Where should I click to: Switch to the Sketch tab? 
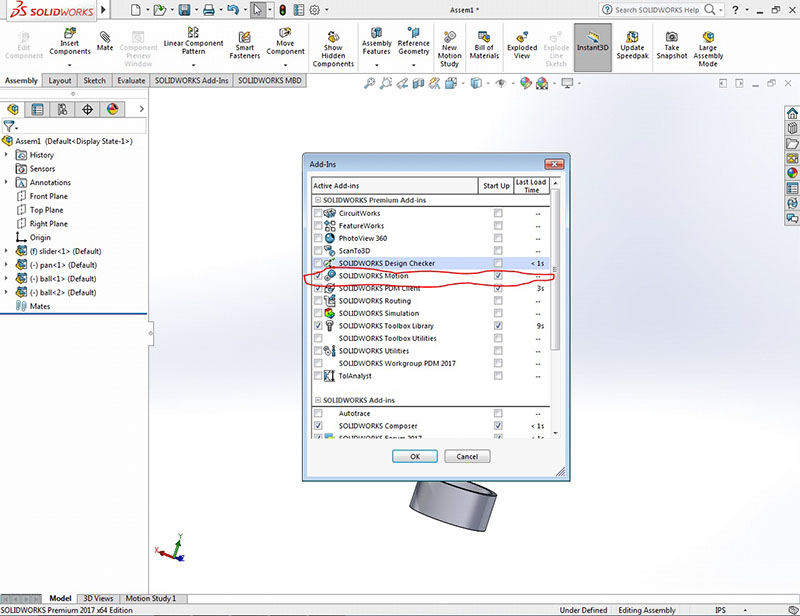coord(94,81)
